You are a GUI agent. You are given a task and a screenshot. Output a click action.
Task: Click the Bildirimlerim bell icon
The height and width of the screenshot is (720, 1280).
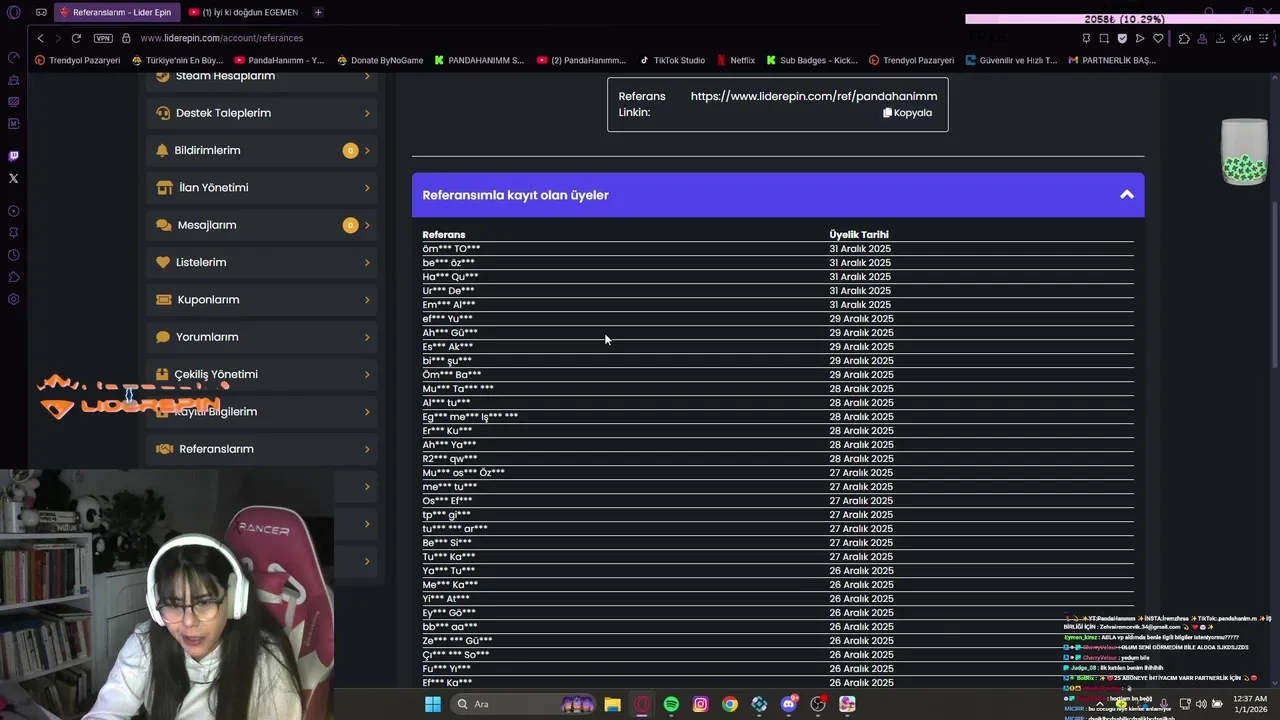(x=163, y=150)
